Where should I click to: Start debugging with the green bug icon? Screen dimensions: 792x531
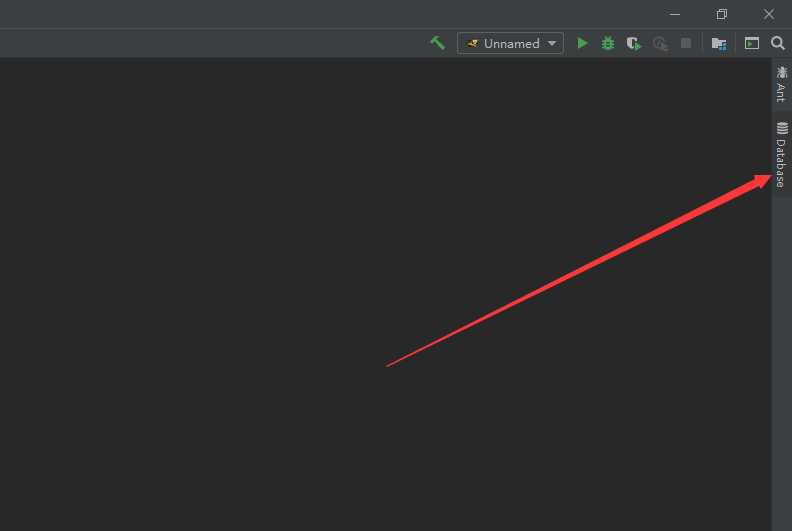(x=608, y=43)
